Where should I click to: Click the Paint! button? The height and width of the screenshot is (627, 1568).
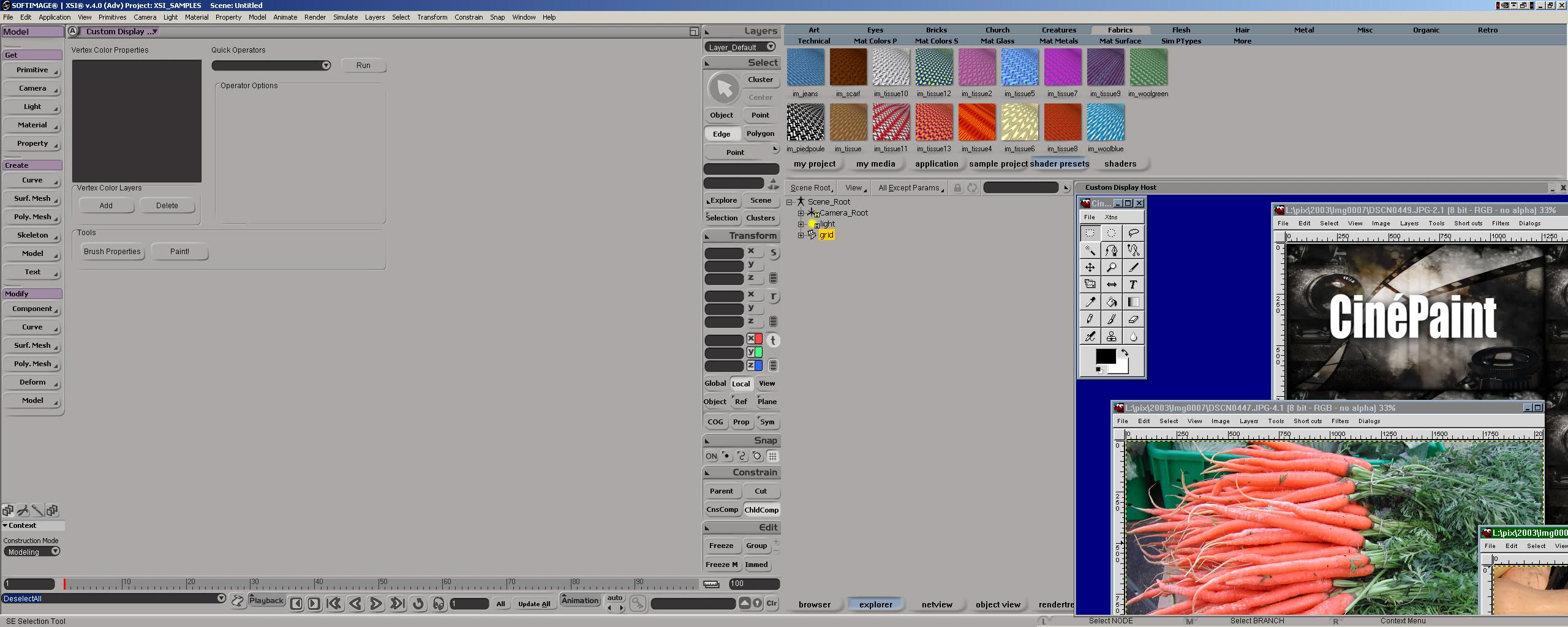point(179,252)
